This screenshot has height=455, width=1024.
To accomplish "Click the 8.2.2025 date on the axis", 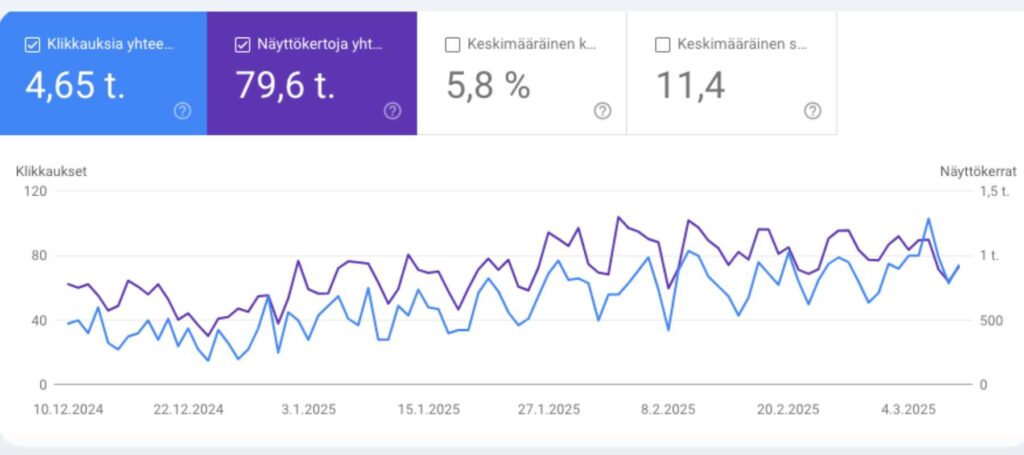I will [668, 409].
